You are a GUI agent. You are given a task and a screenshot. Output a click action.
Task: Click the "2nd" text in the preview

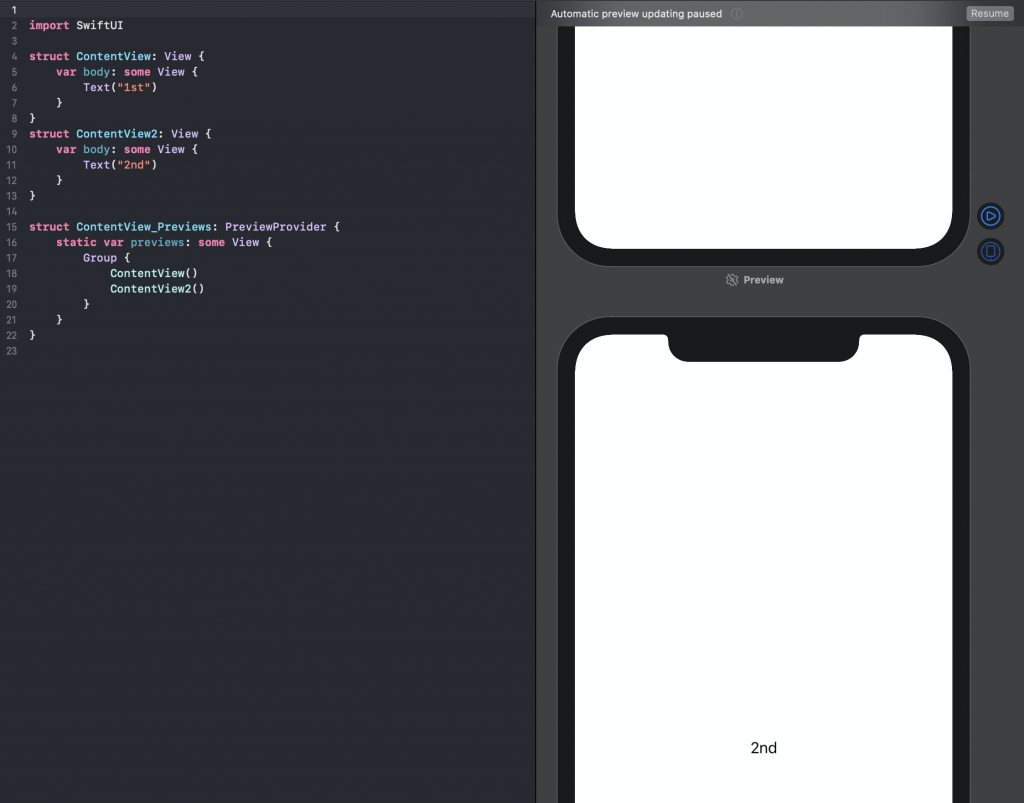[763, 748]
